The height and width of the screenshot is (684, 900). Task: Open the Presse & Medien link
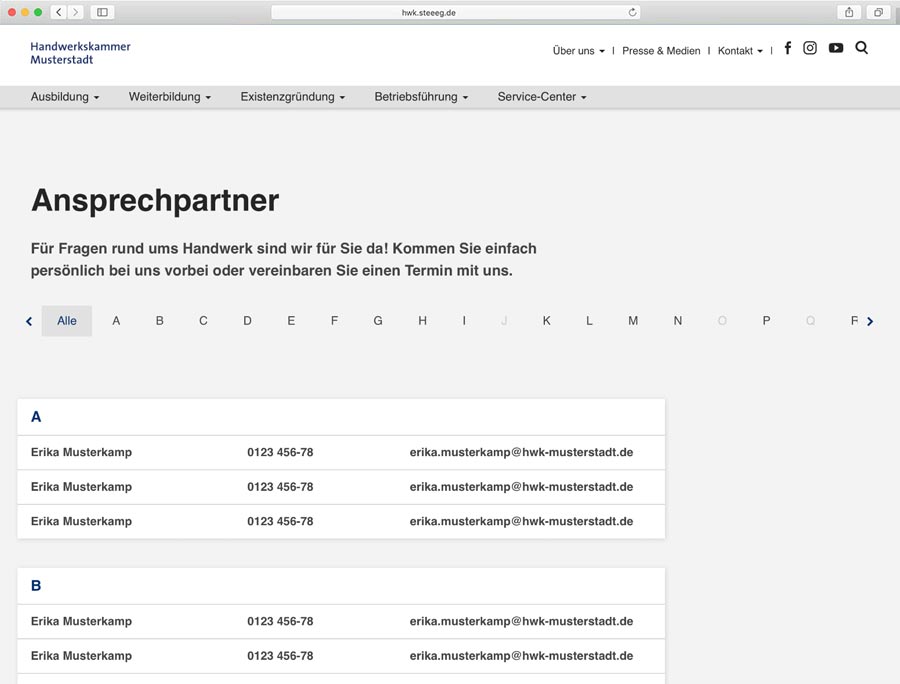click(661, 51)
